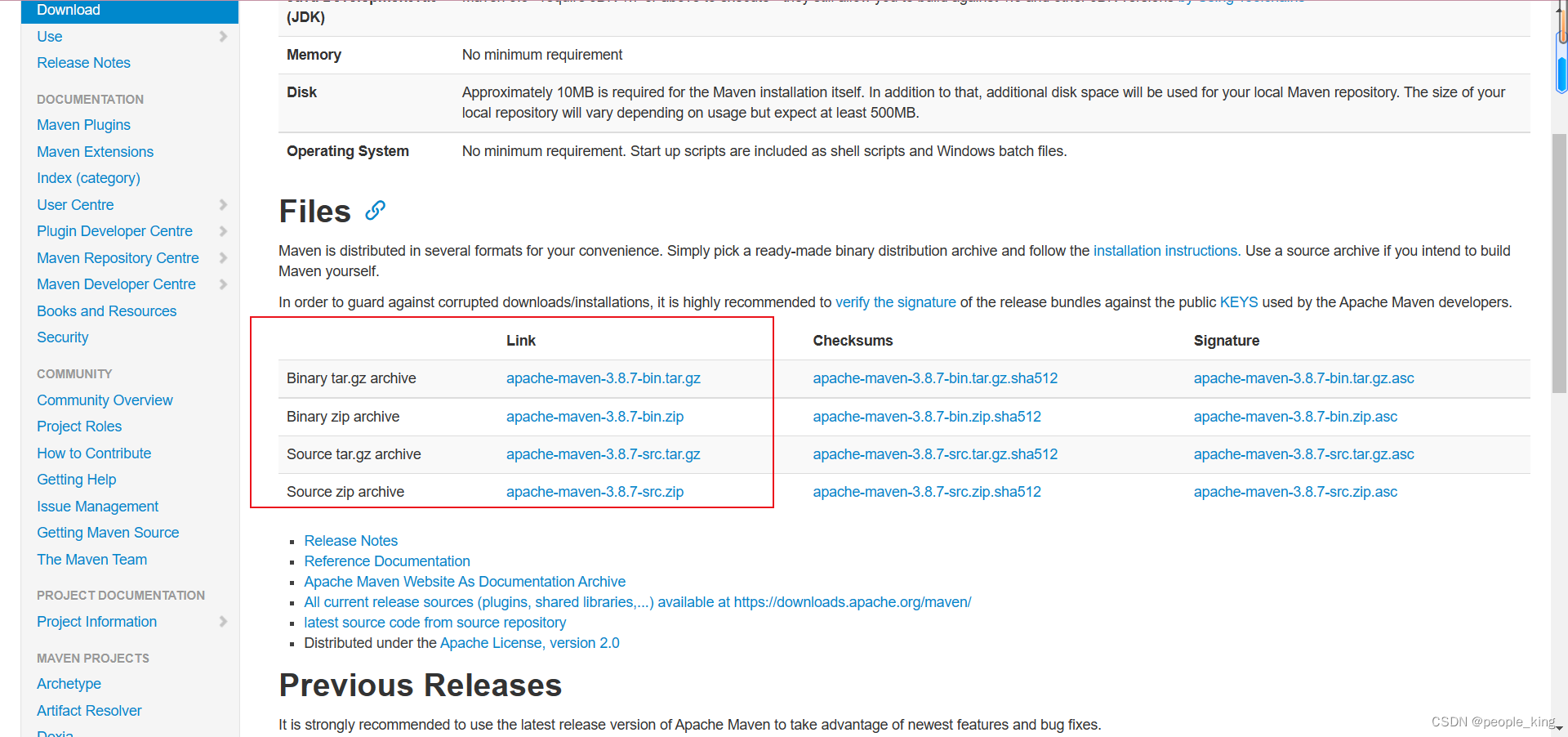The image size is (1568, 737).
Task: Open the public KEYS link
Action: pyautogui.click(x=1239, y=302)
